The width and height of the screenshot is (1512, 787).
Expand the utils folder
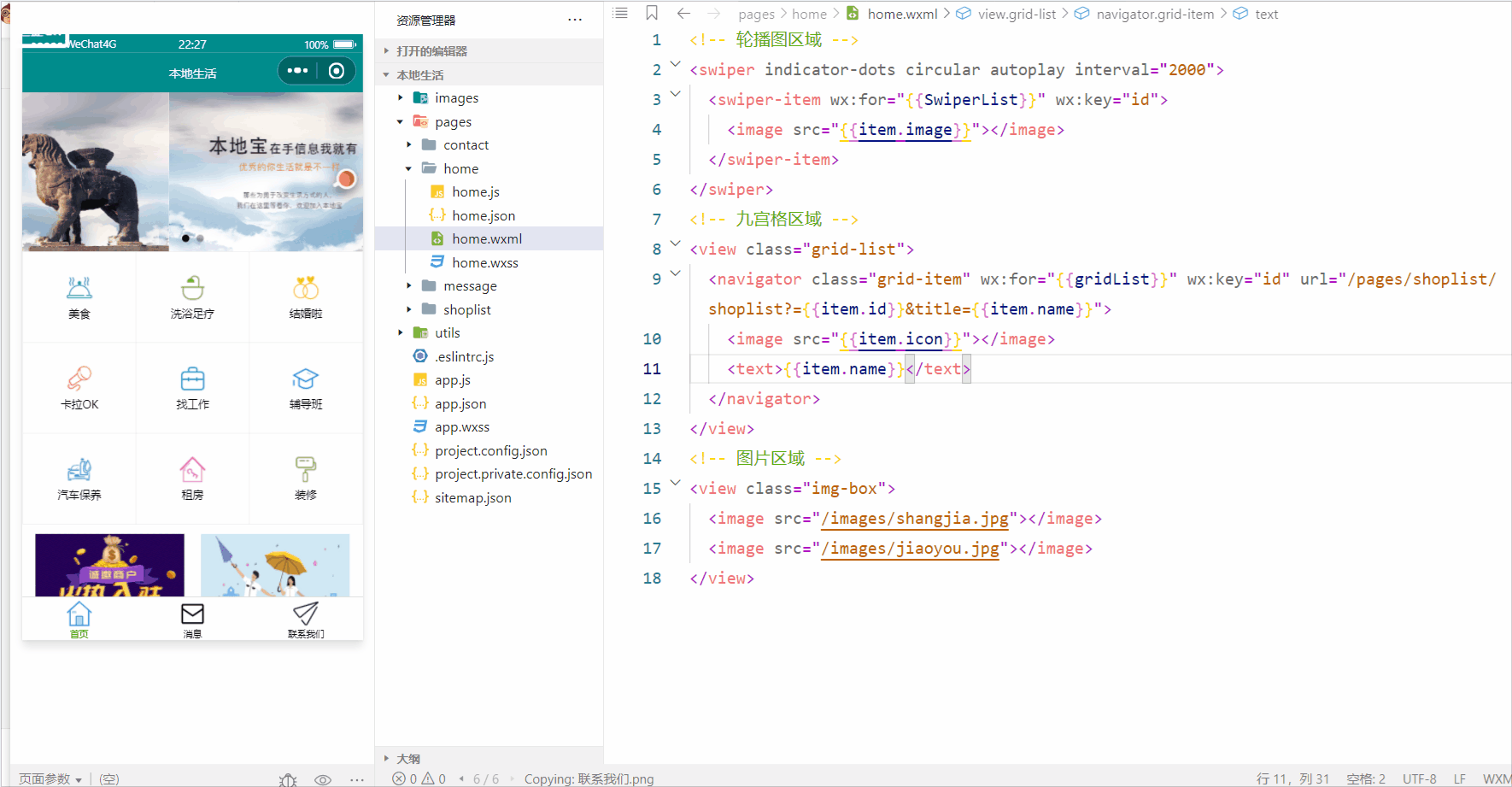pos(400,333)
